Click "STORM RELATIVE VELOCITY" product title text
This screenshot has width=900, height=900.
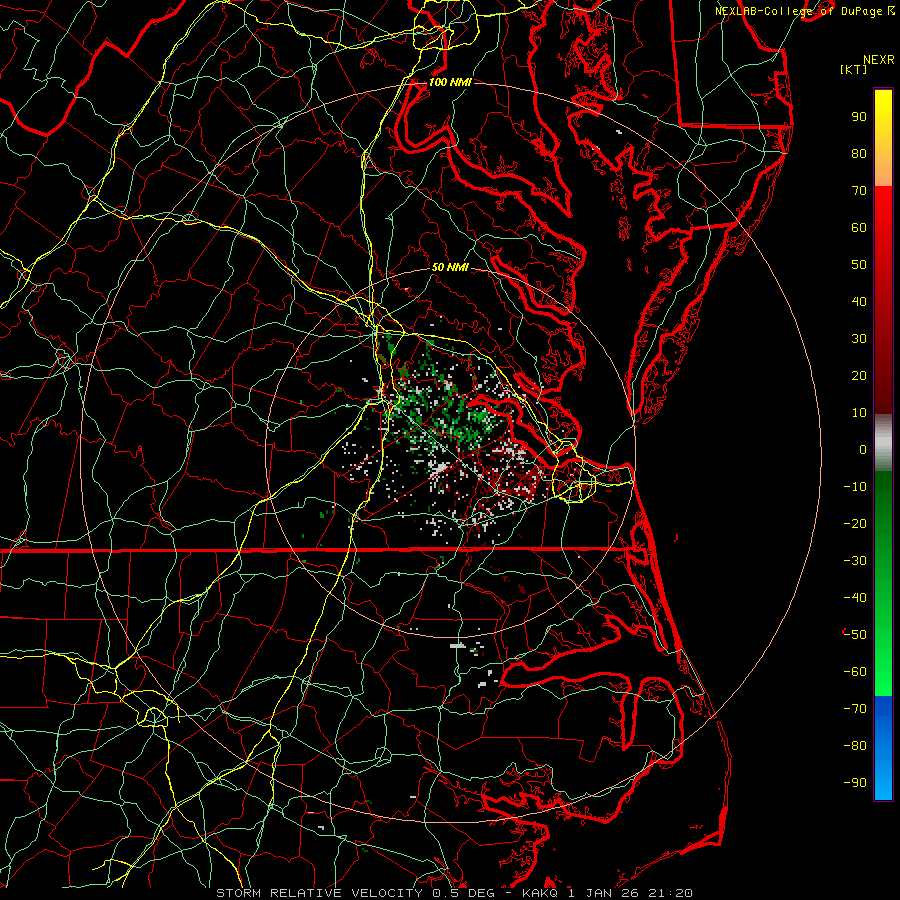click(319, 893)
